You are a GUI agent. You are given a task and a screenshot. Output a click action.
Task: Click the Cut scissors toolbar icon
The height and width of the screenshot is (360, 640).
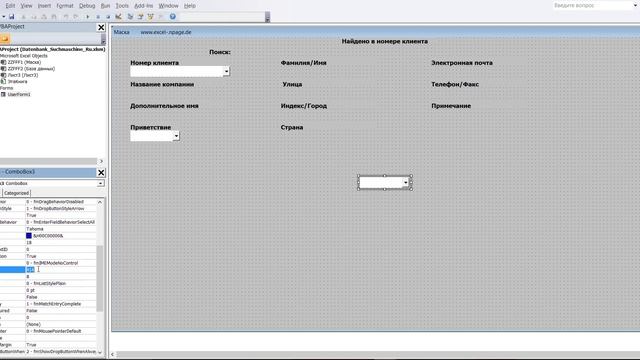point(23,17)
